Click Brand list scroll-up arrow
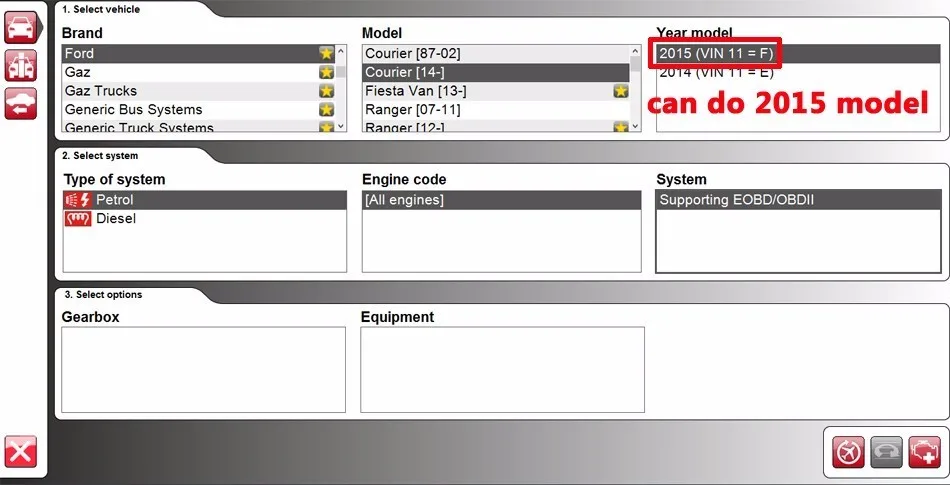Viewport: 950px width, 485px height. tap(341, 51)
